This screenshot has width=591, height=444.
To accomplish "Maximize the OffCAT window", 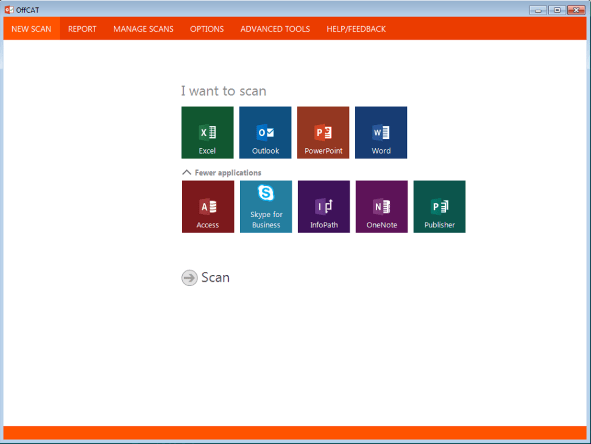I will [x=557, y=10].
